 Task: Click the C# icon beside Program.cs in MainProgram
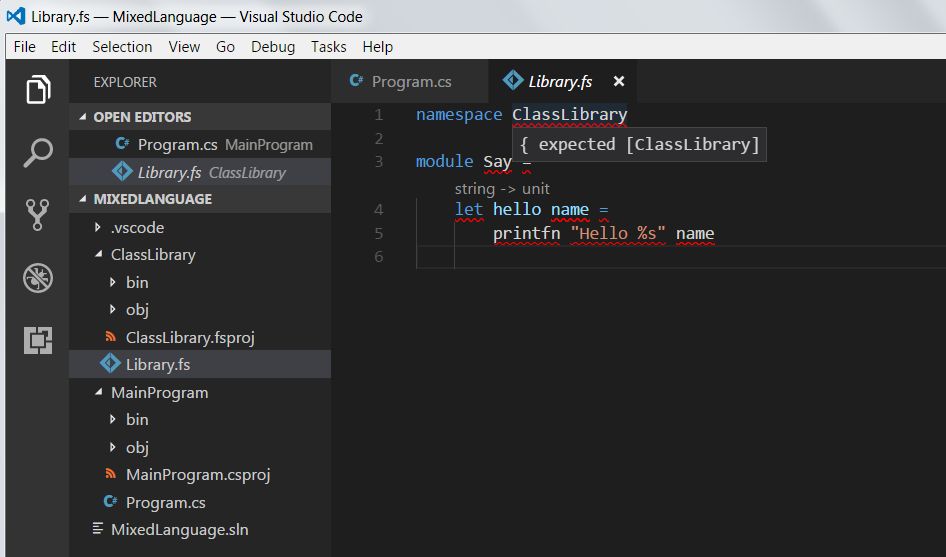coord(110,501)
